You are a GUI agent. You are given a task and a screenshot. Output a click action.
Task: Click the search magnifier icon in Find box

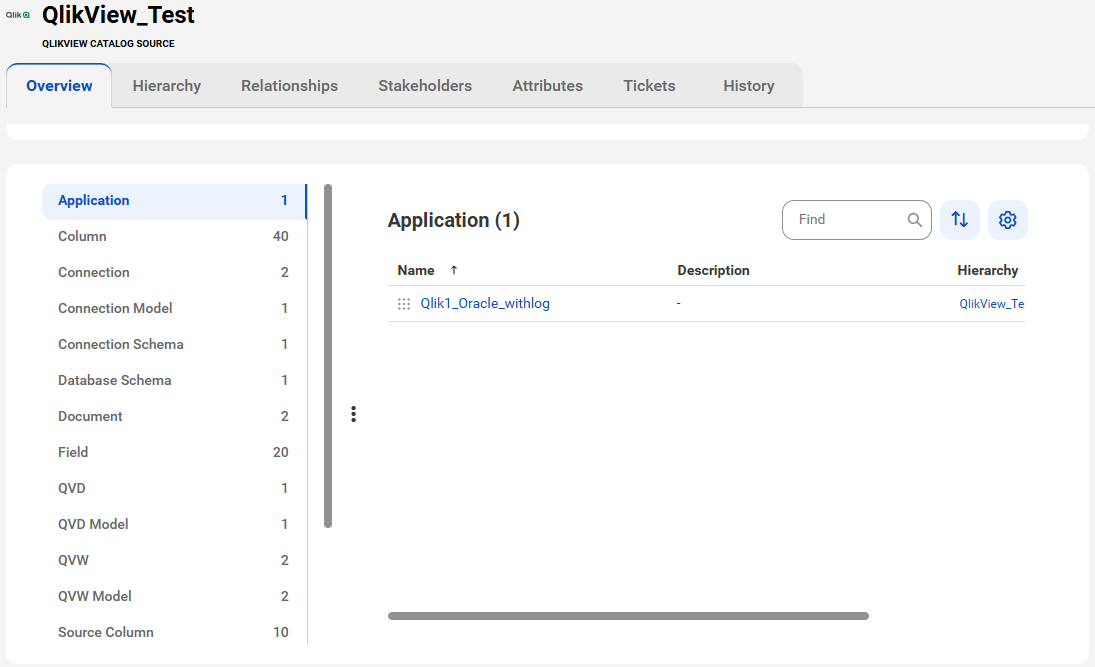[x=914, y=220]
